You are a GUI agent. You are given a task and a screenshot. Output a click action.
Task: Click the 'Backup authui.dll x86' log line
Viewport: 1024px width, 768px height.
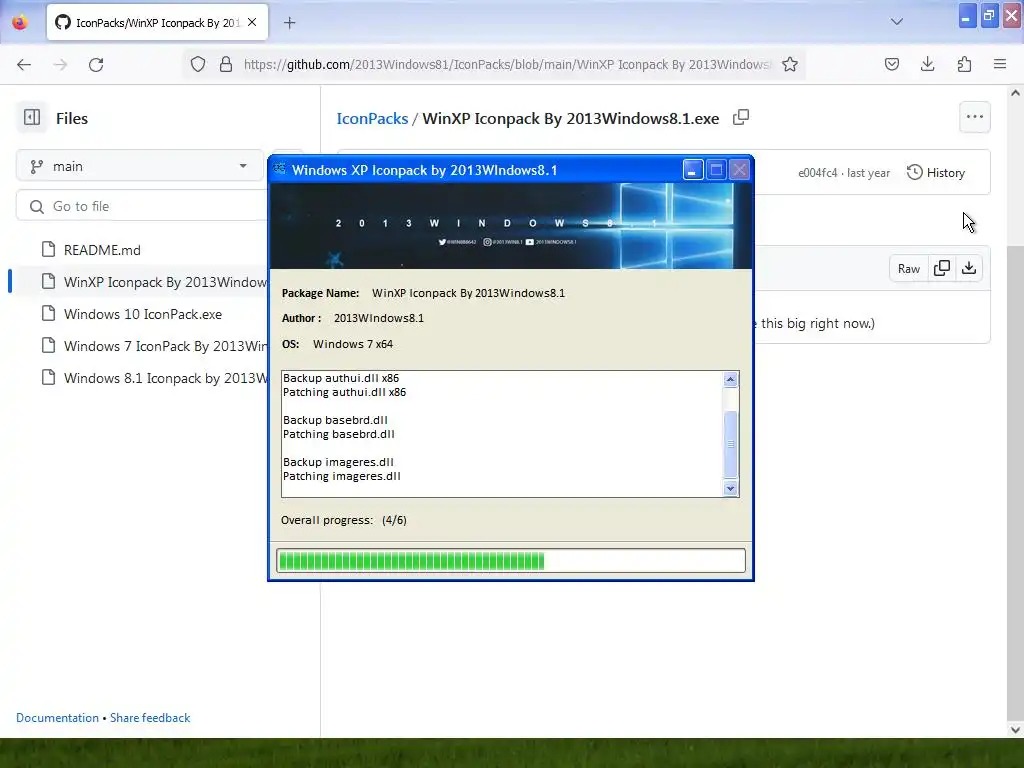[340, 378]
